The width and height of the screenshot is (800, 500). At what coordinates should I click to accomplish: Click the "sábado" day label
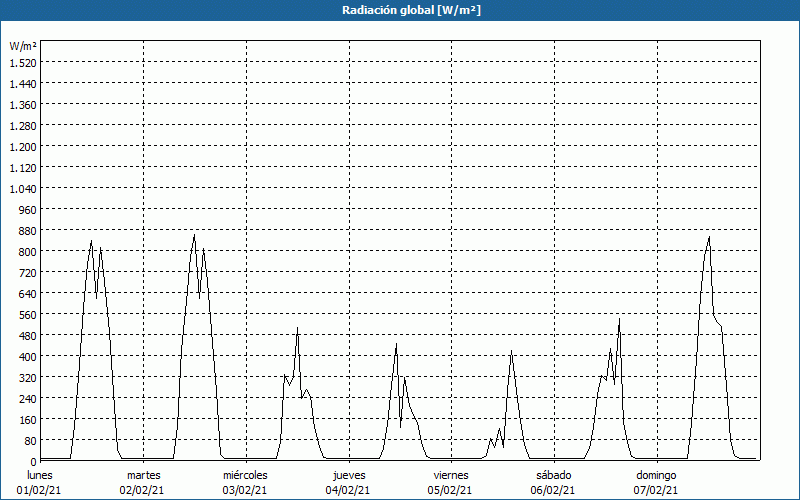tap(554, 475)
